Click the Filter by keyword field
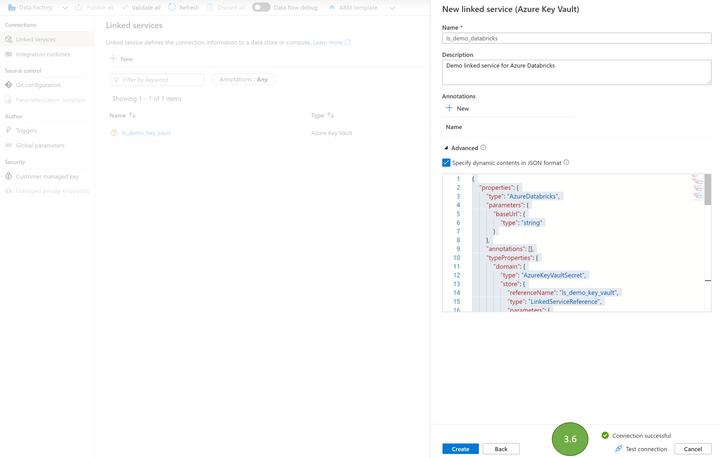 point(157,79)
